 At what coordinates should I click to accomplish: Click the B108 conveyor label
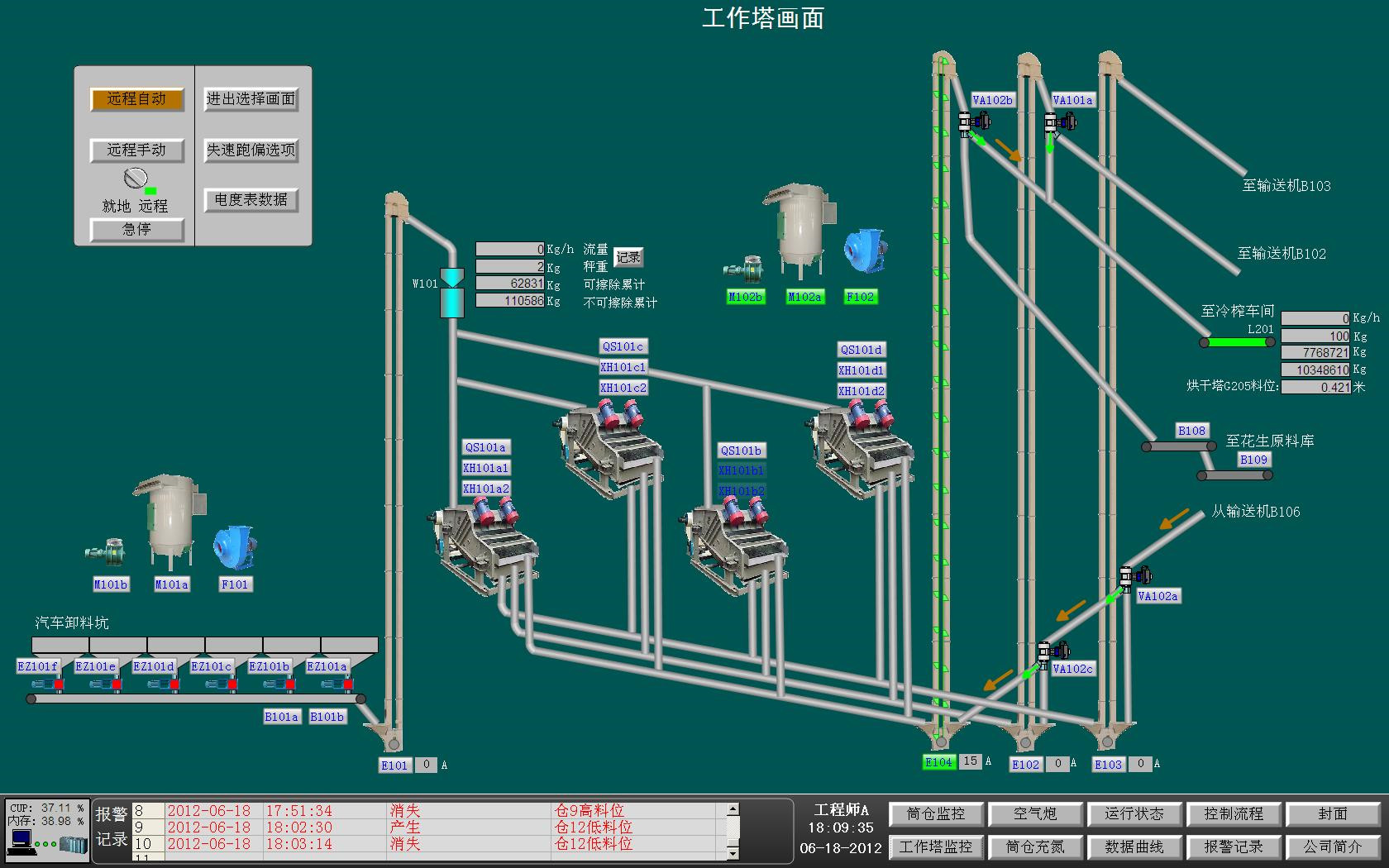[x=1191, y=431]
